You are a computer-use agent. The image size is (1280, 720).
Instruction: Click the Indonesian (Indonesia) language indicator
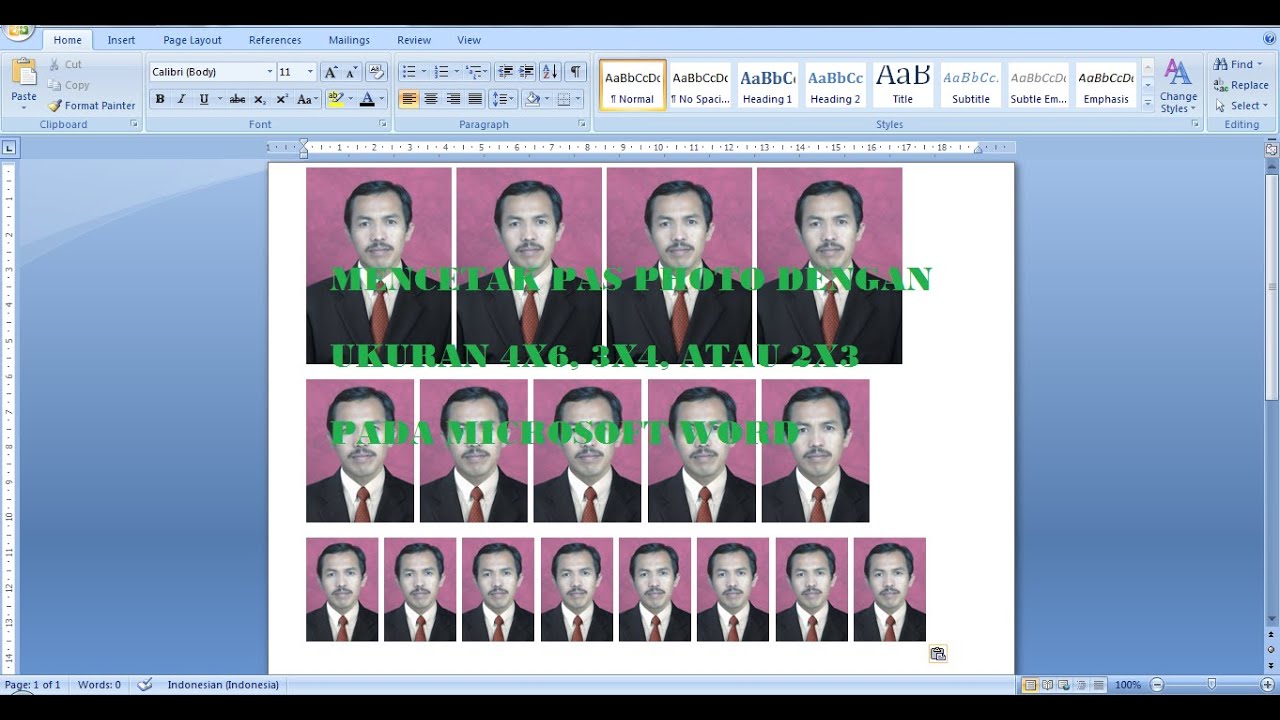click(223, 685)
